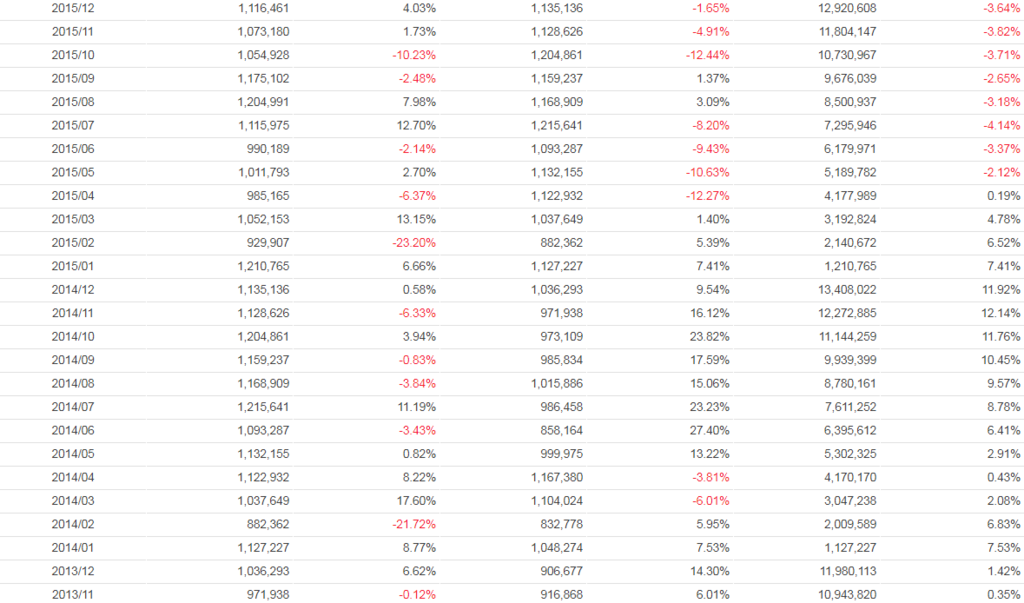Select -23.20% in the 2015/02 row
Screen dimensions: 1024x603
click(x=414, y=242)
